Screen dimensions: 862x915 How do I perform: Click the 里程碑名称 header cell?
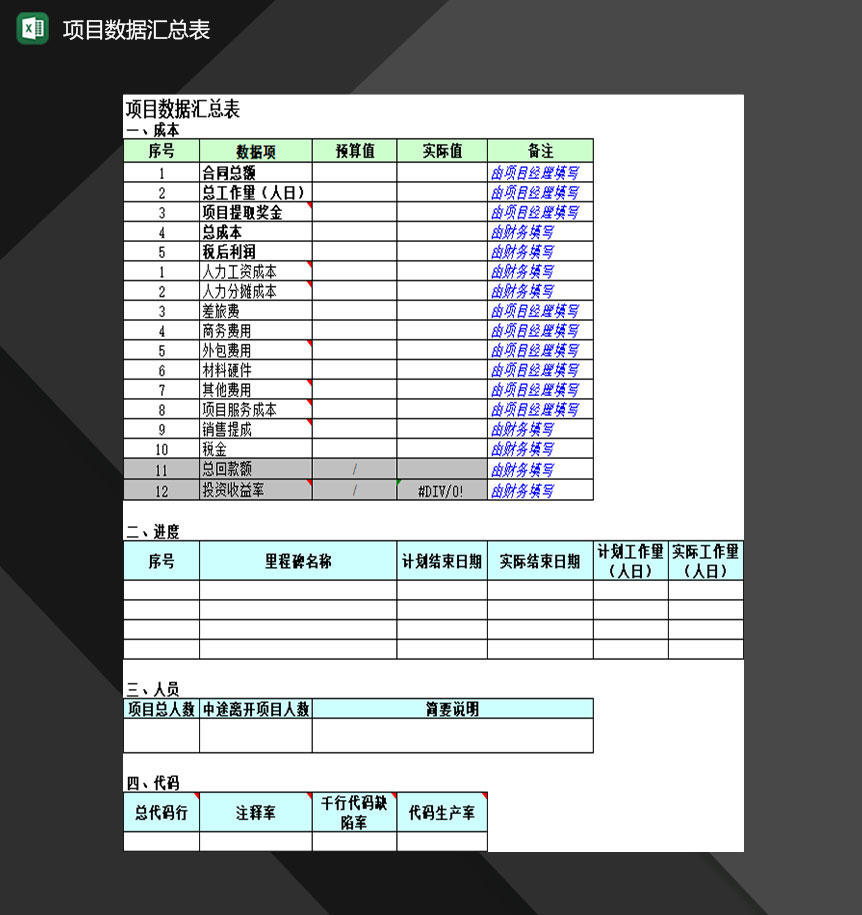[x=298, y=561]
